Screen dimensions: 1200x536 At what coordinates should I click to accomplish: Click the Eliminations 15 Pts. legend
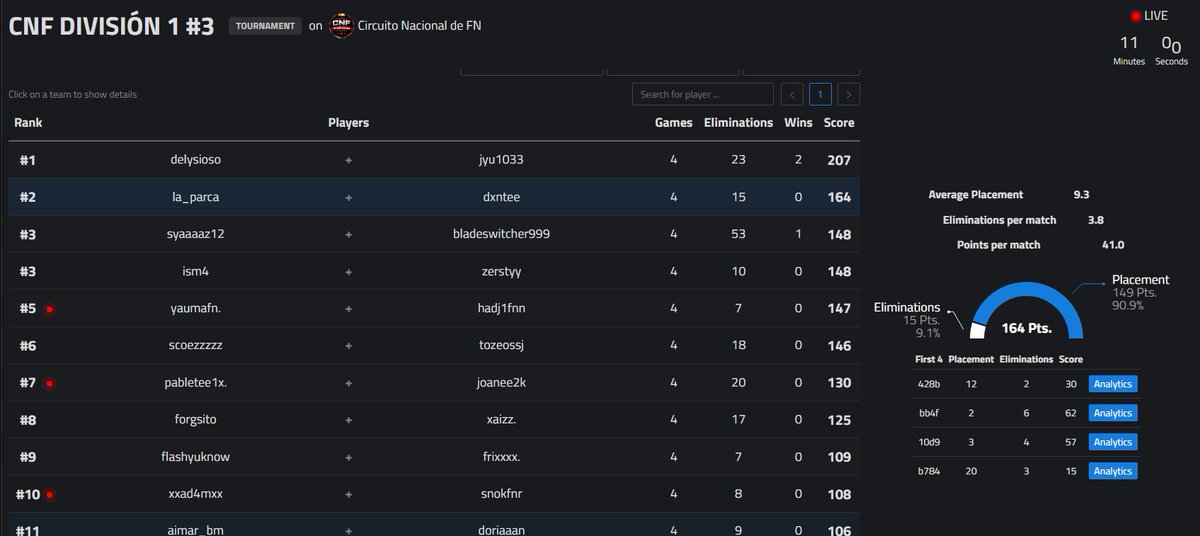click(907, 320)
